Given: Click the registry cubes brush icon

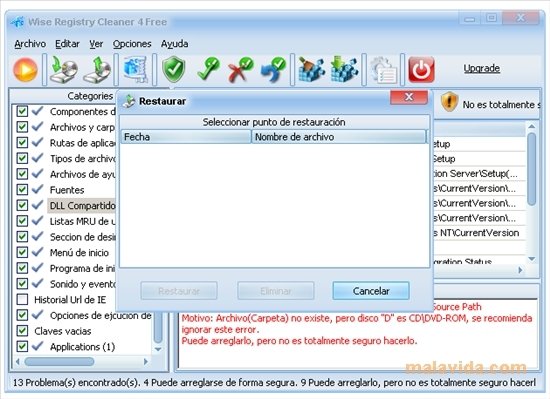Looking at the screenshot, I should pos(311,70).
